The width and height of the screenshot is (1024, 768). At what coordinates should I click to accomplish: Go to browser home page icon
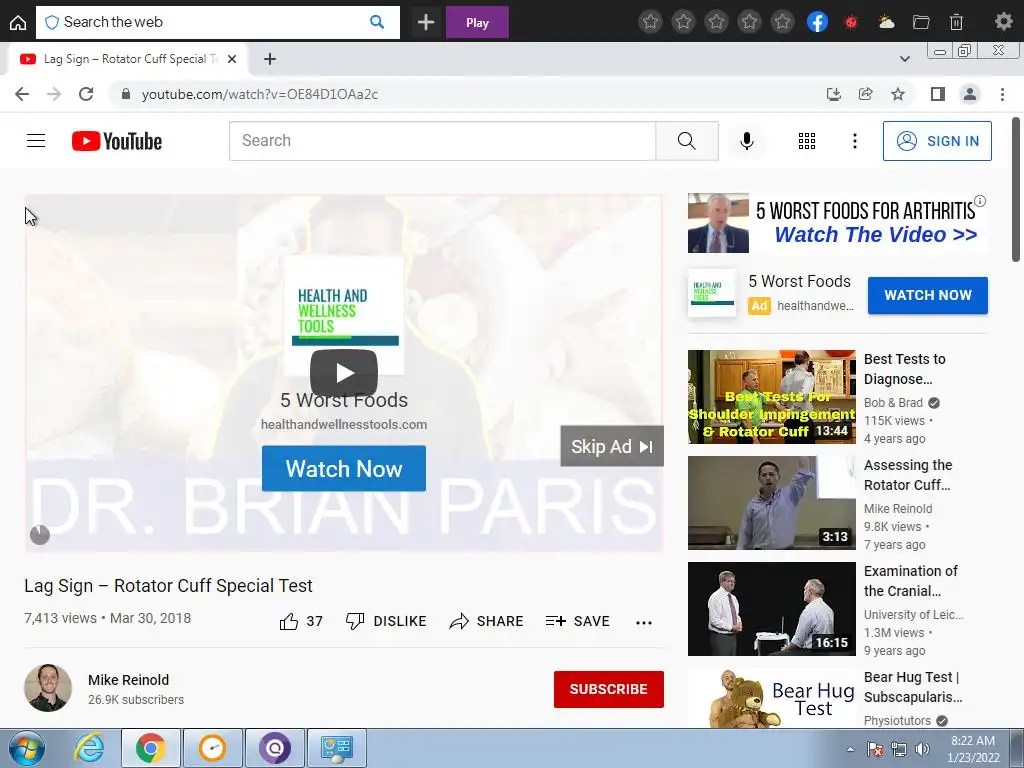coord(18,23)
